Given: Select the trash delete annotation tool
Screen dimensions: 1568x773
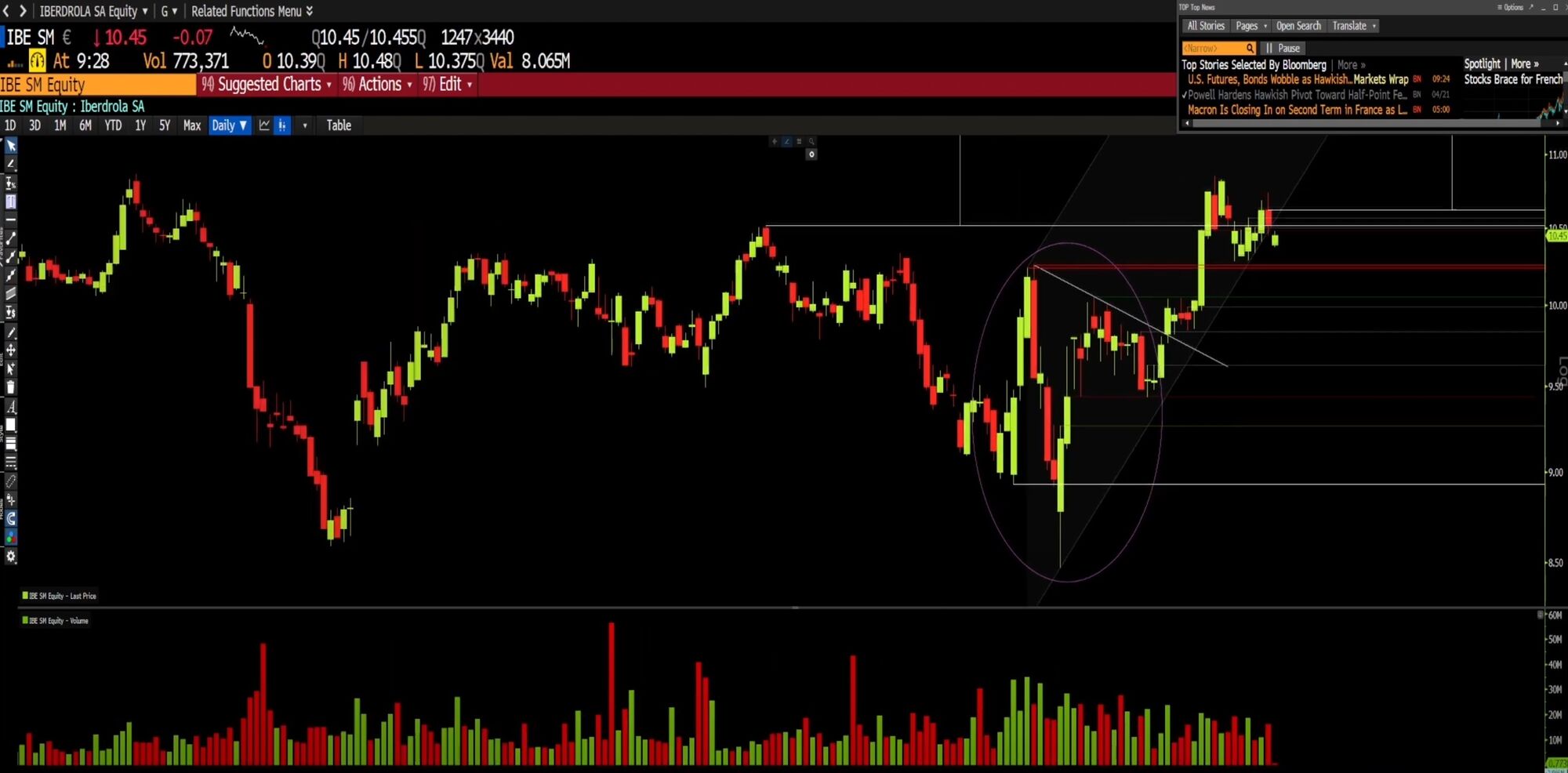Looking at the screenshot, I should click(x=11, y=387).
